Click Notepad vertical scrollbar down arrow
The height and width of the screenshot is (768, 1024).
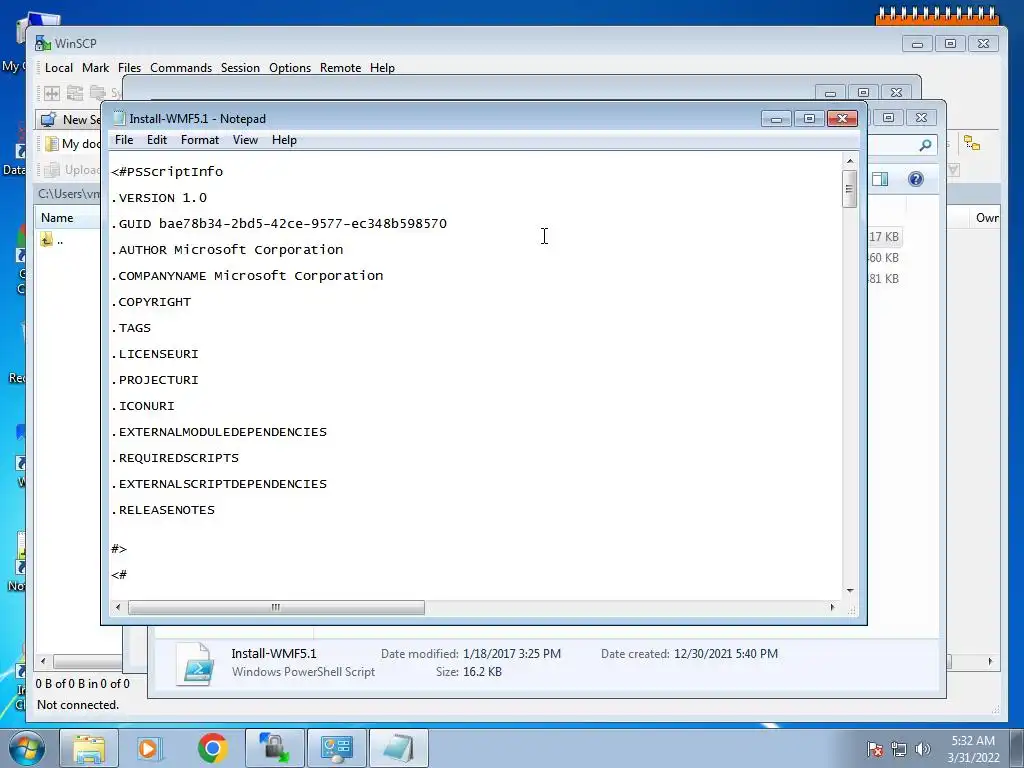(850, 590)
